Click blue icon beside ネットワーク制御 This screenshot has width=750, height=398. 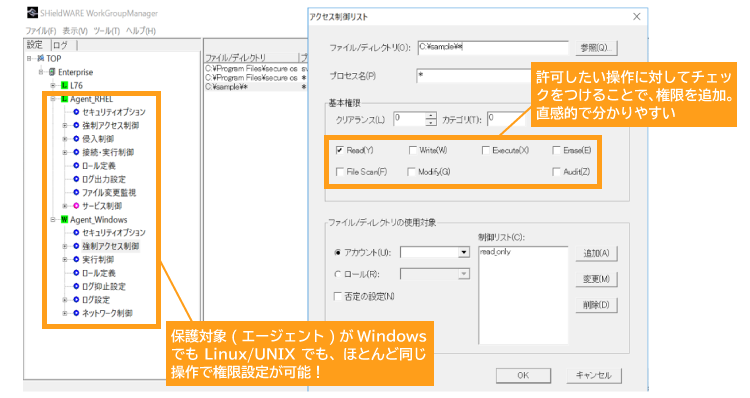pyautogui.click(x=76, y=313)
